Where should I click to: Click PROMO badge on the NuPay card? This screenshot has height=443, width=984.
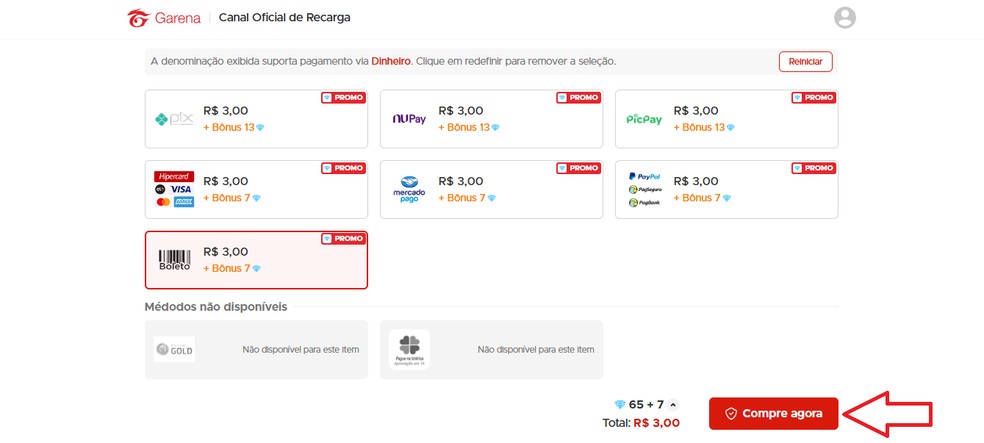pos(579,98)
